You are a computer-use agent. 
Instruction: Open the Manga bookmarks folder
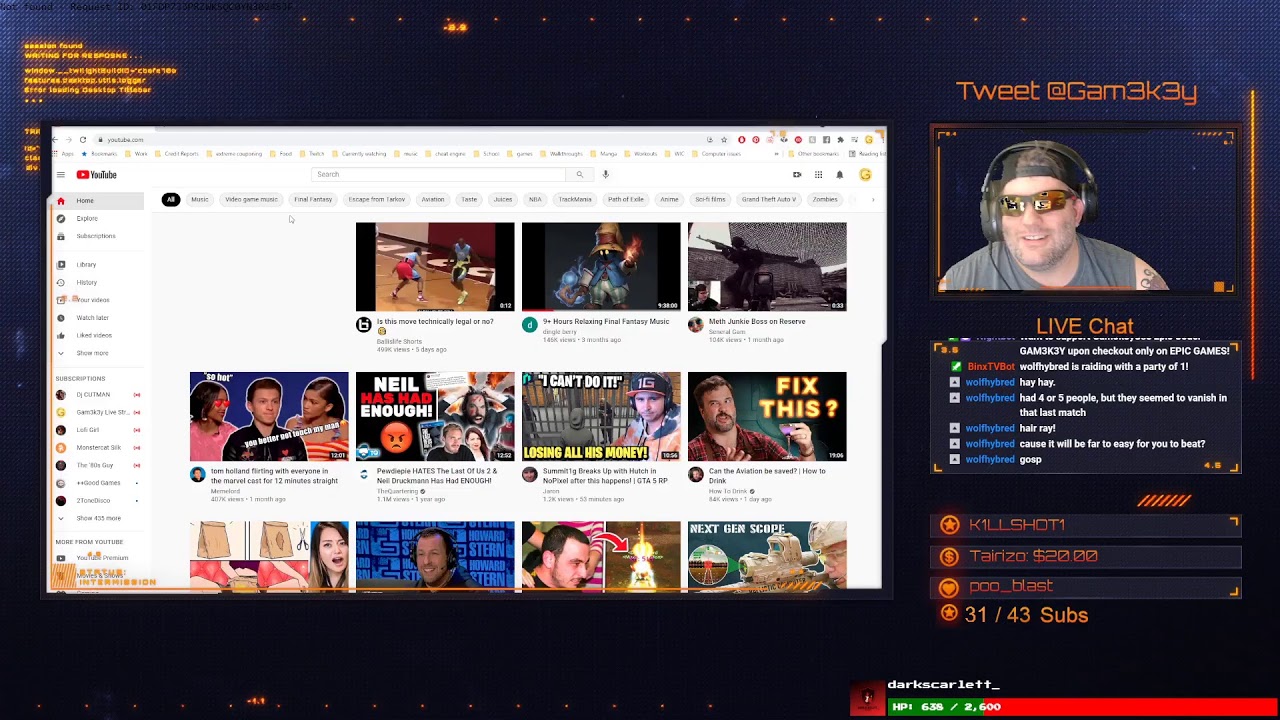[x=606, y=154]
